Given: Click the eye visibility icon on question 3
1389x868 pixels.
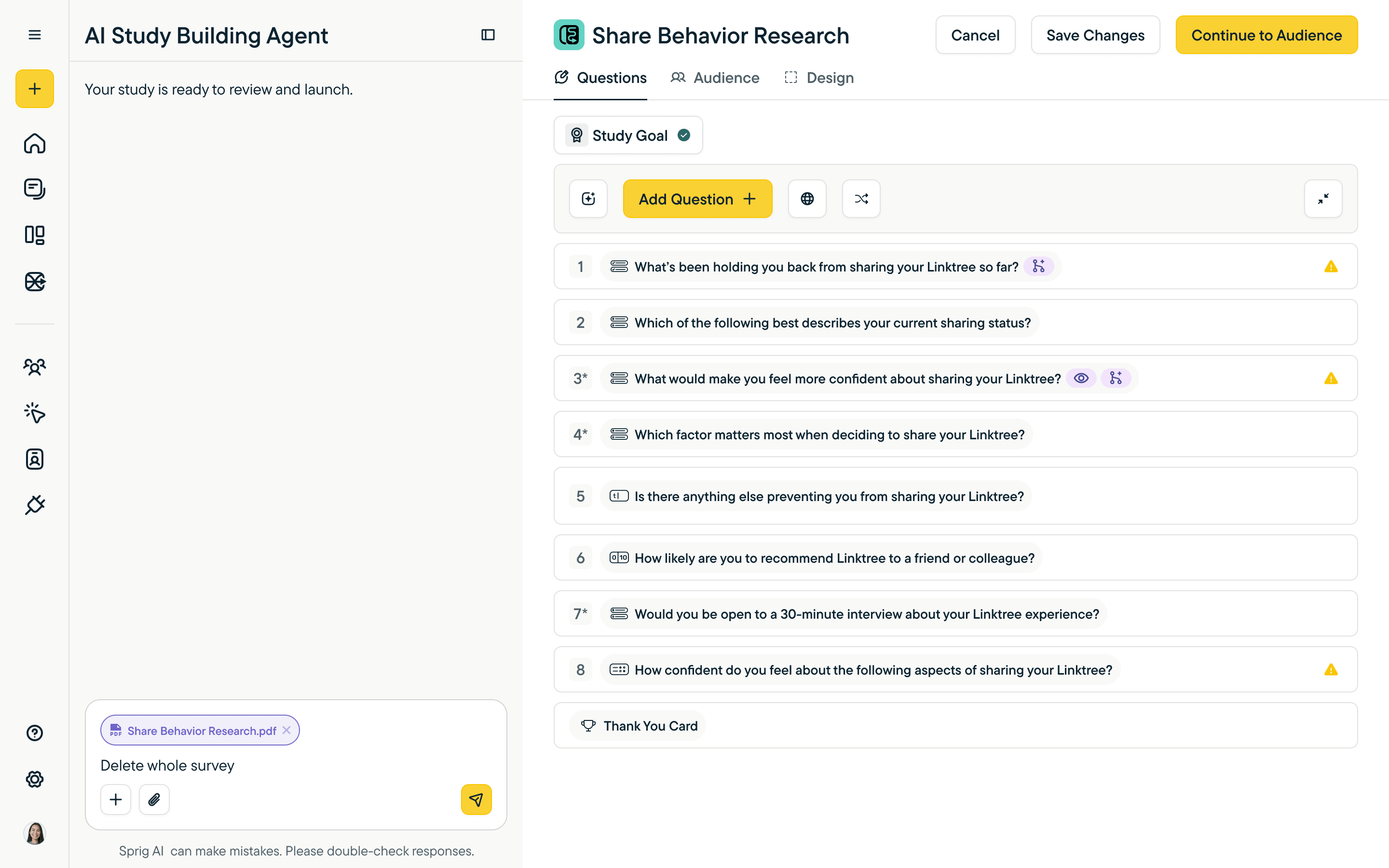Looking at the screenshot, I should 1081,379.
